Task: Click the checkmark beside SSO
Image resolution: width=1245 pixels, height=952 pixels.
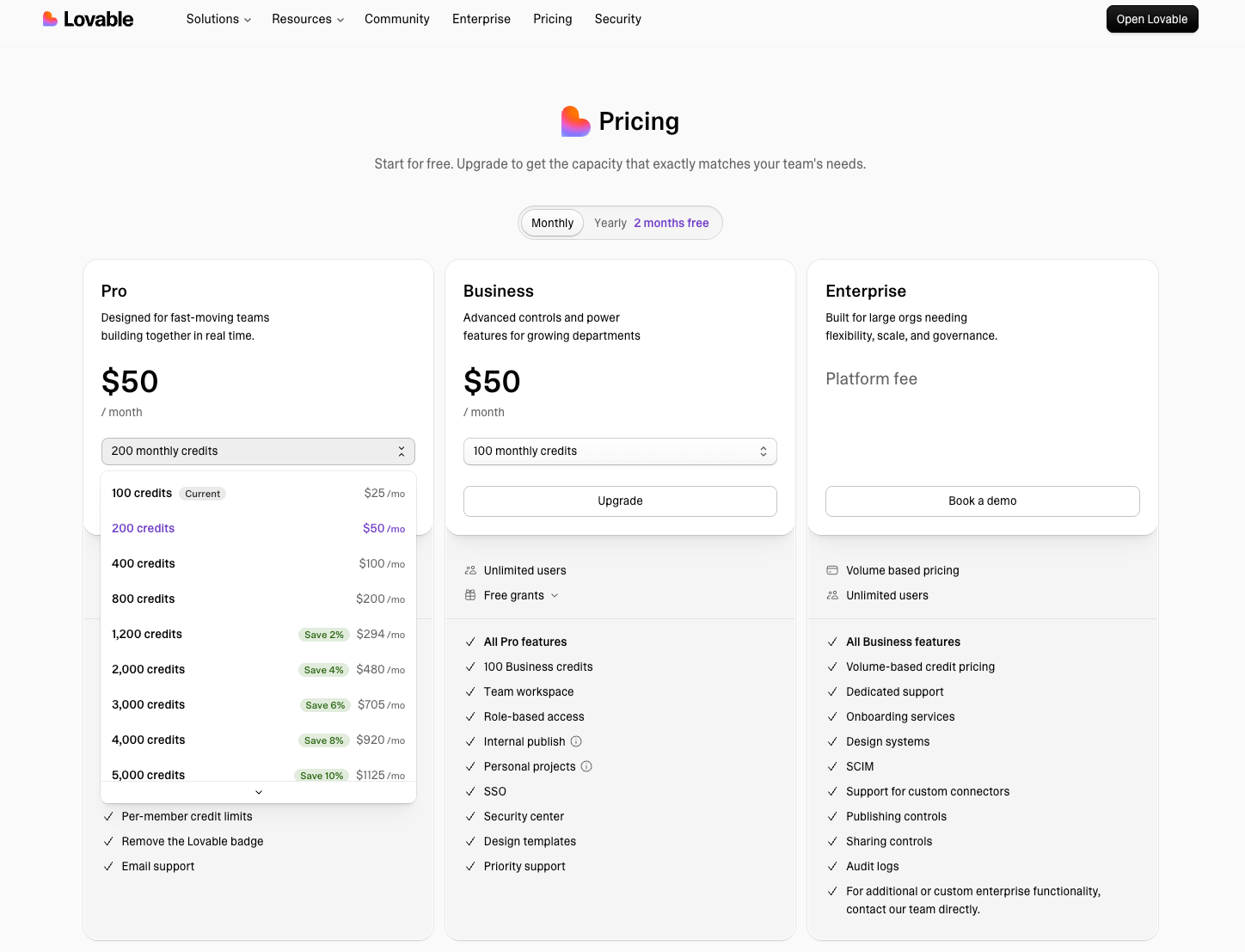Action: [470, 791]
